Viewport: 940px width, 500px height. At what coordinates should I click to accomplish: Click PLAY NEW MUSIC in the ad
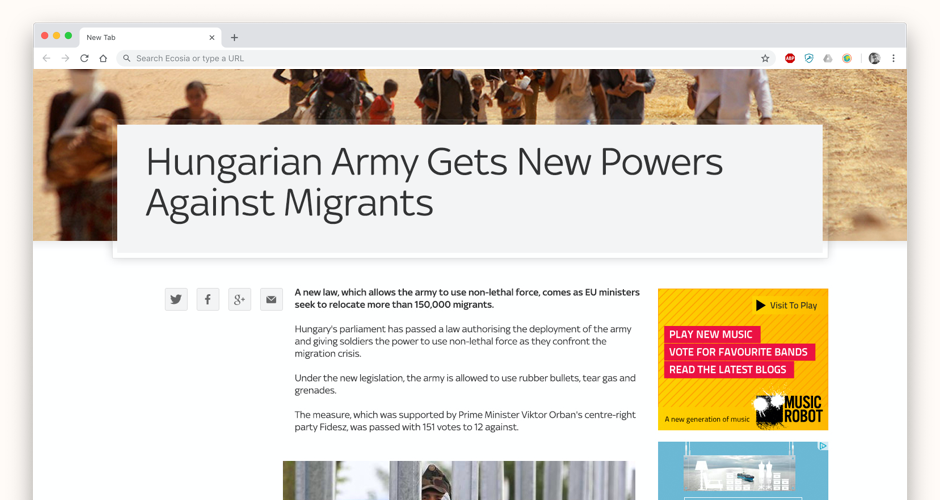coord(711,335)
